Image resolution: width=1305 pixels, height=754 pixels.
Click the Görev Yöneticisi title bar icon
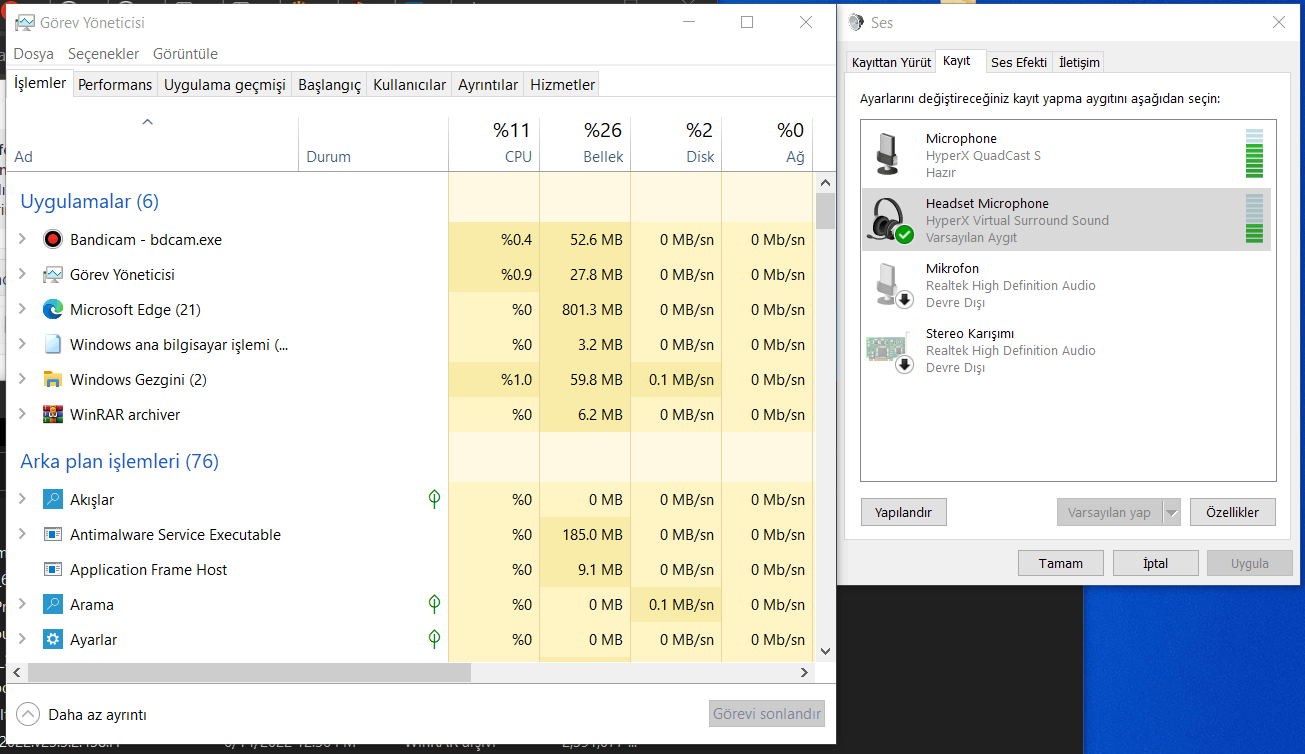coord(24,22)
